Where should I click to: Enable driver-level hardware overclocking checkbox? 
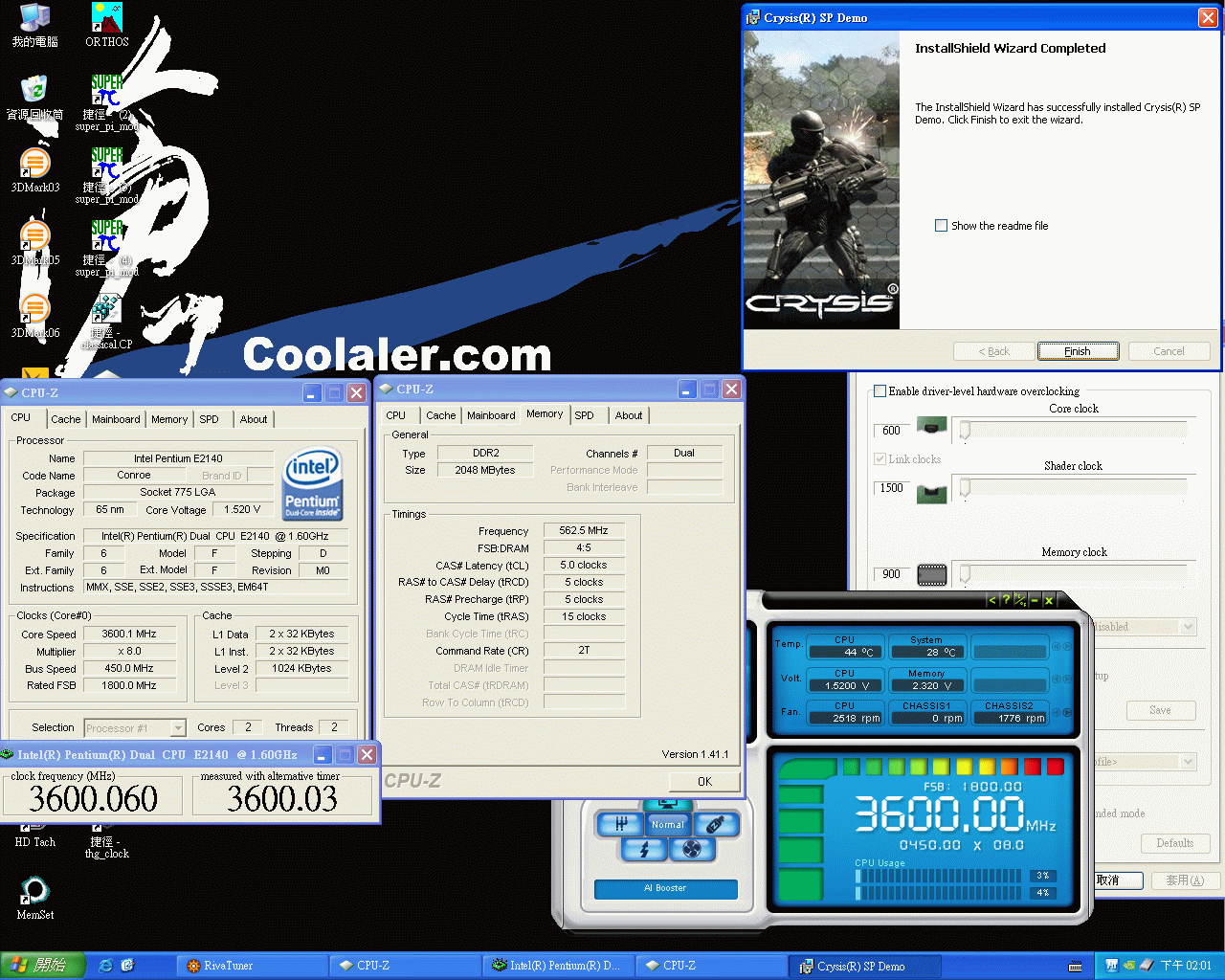pos(880,390)
